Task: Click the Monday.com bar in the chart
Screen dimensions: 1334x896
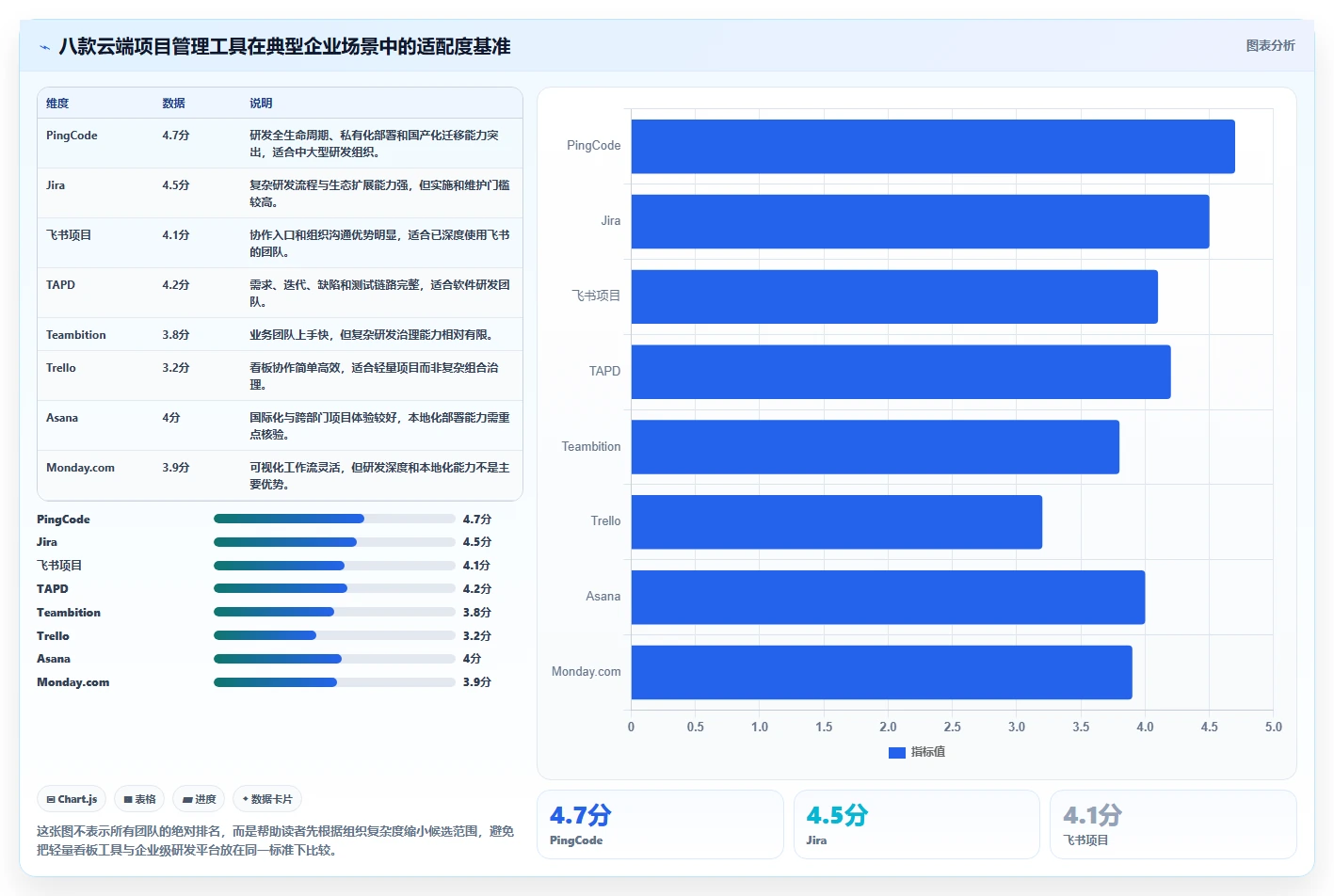Action: (881, 672)
